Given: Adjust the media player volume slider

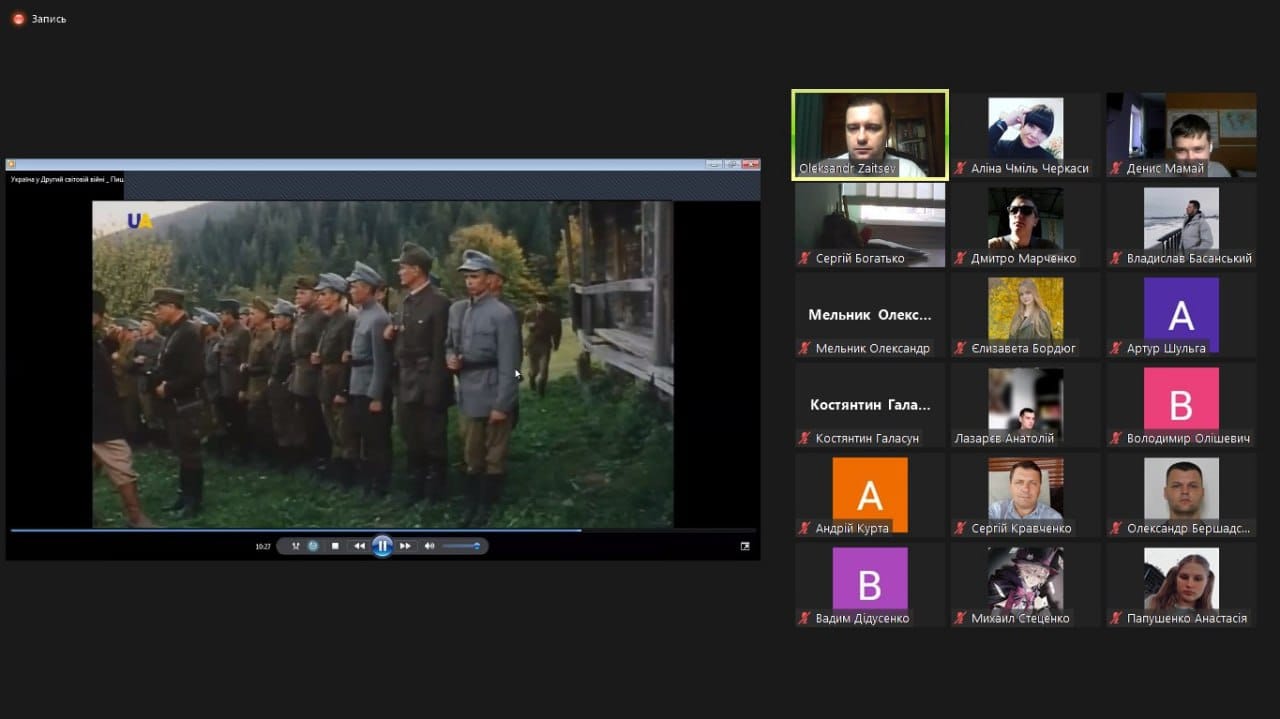Looking at the screenshot, I should [461, 546].
